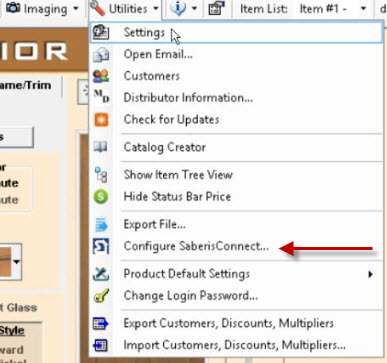Select Customers in the Utilities menu

pyautogui.click(x=236, y=76)
